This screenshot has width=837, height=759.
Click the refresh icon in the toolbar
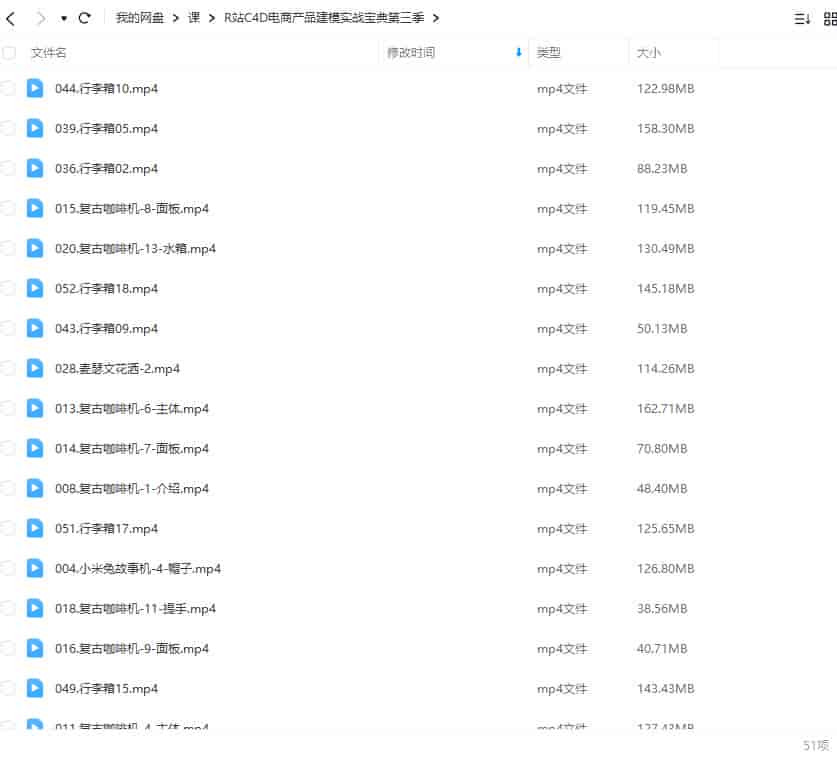pos(85,17)
